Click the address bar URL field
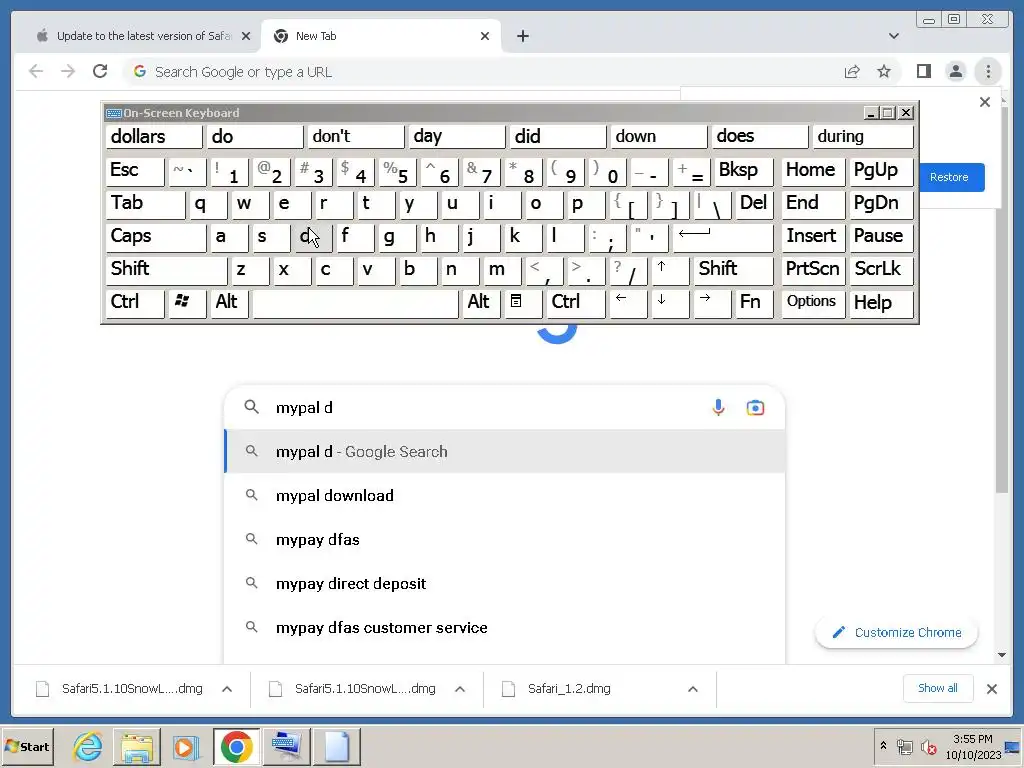Viewport: 1024px width, 768px height. tap(483, 72)
